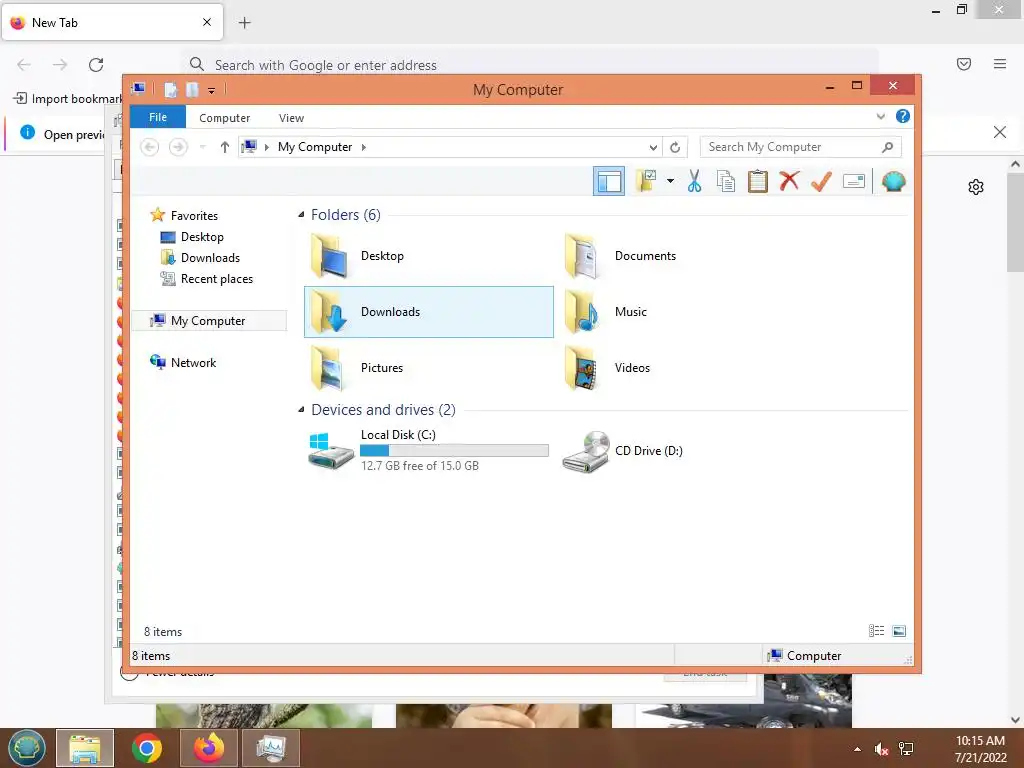Click the new folder icon in title bar
1024x768 pixels.
coord(192,89)
